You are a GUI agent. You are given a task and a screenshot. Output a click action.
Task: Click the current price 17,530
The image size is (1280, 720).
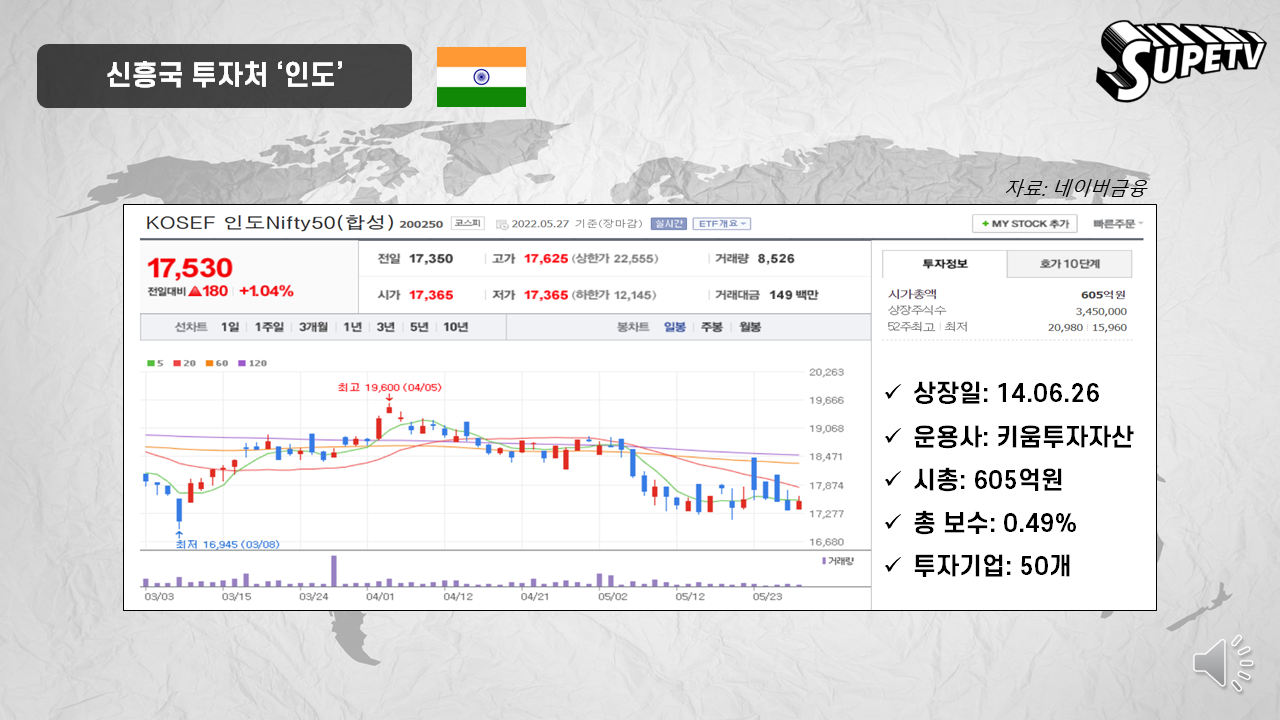[190, 268]
